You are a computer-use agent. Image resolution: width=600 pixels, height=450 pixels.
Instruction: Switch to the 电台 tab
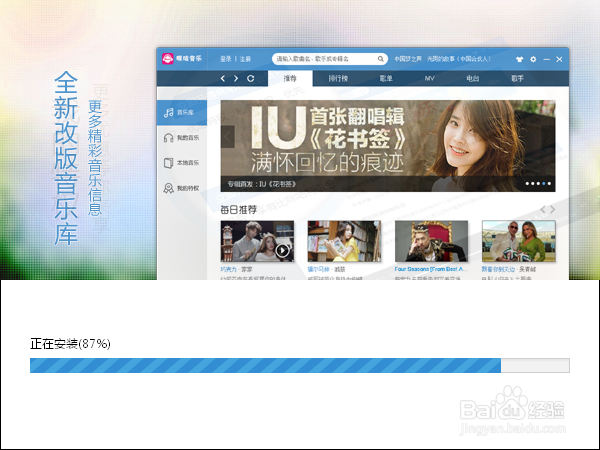click(473, 78)
